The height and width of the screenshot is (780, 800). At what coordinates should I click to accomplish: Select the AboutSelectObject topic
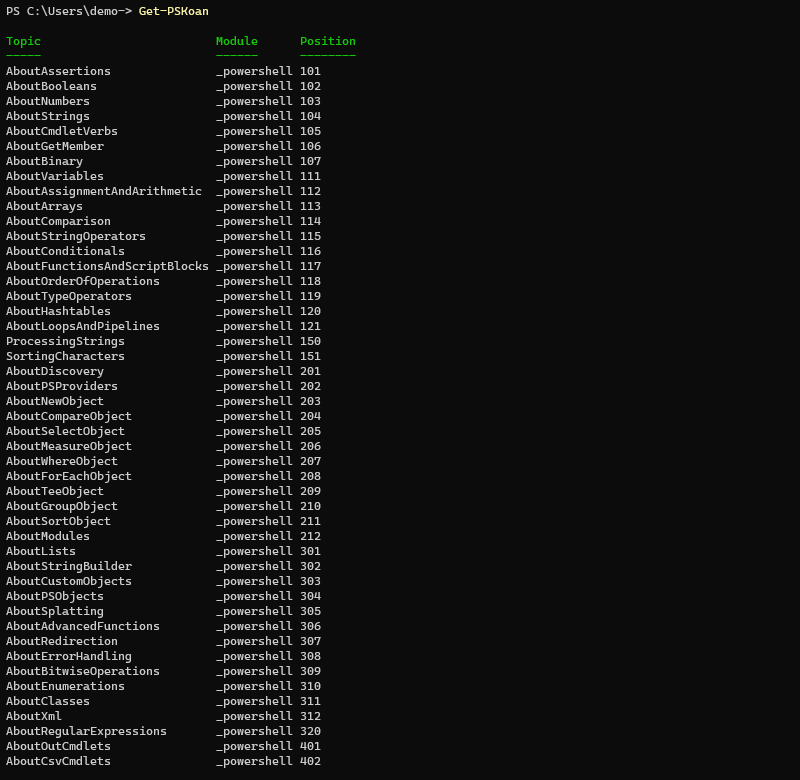(65, 431)
